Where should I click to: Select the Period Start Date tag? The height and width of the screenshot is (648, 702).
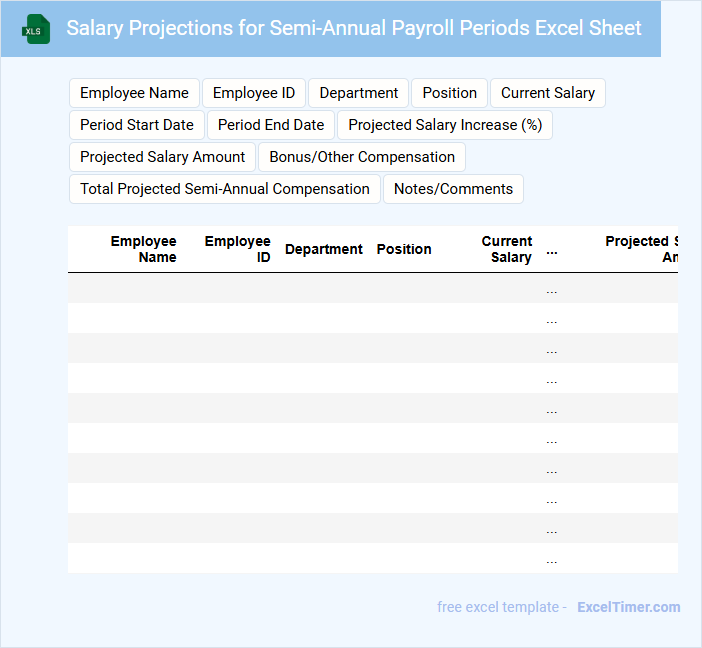click(x=137, y=125)
